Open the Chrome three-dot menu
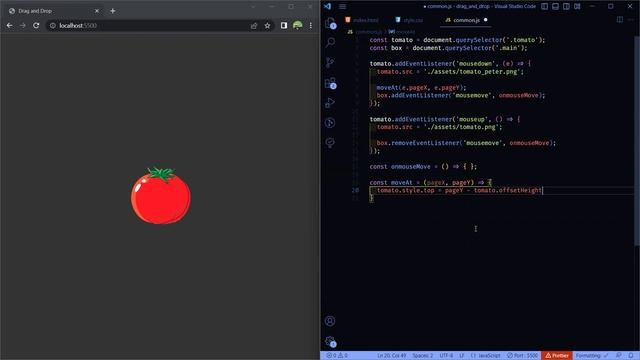640x360 pixels. (311, 25)
